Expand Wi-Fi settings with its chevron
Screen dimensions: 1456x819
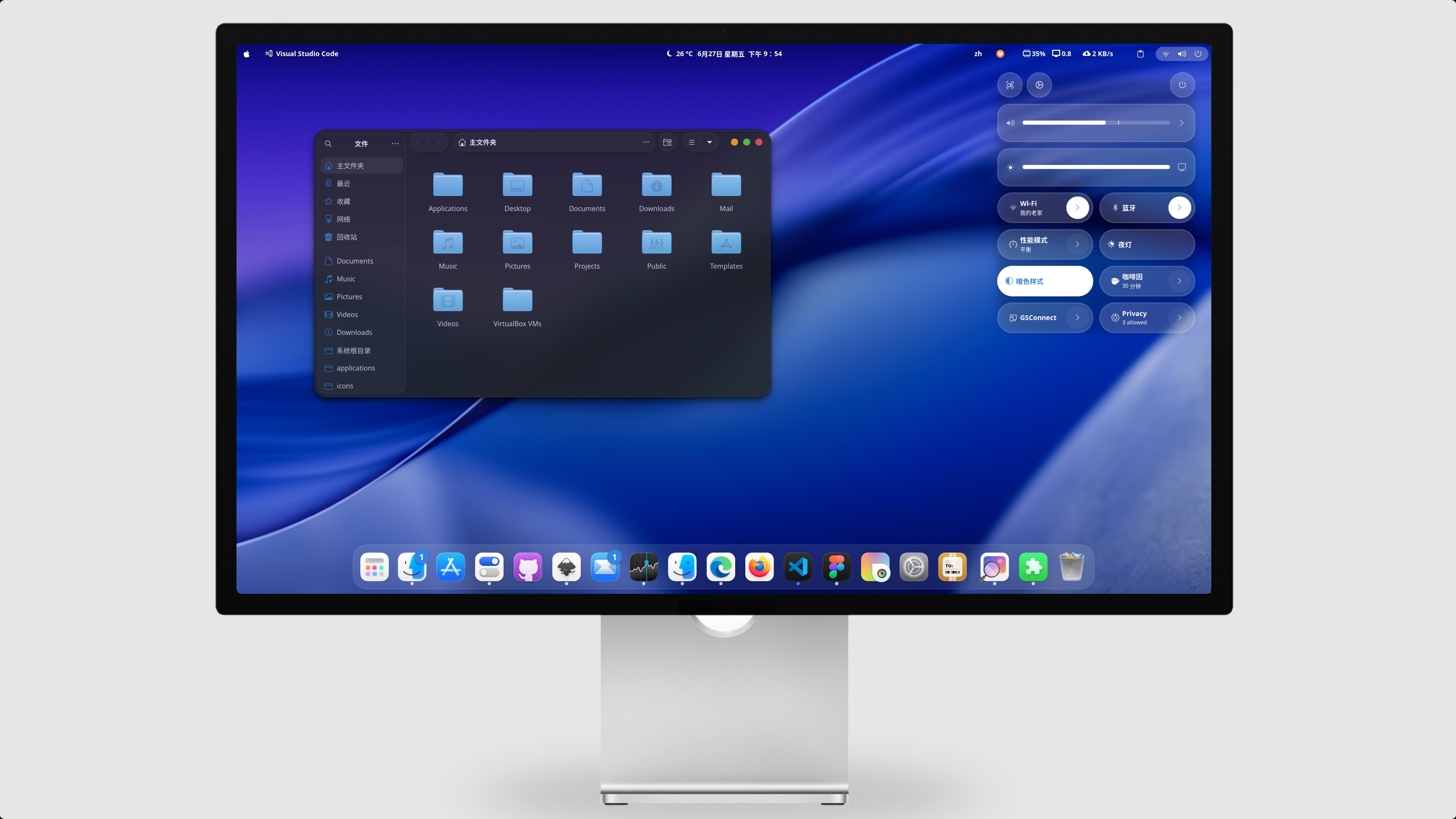[x=1078, y=207]
